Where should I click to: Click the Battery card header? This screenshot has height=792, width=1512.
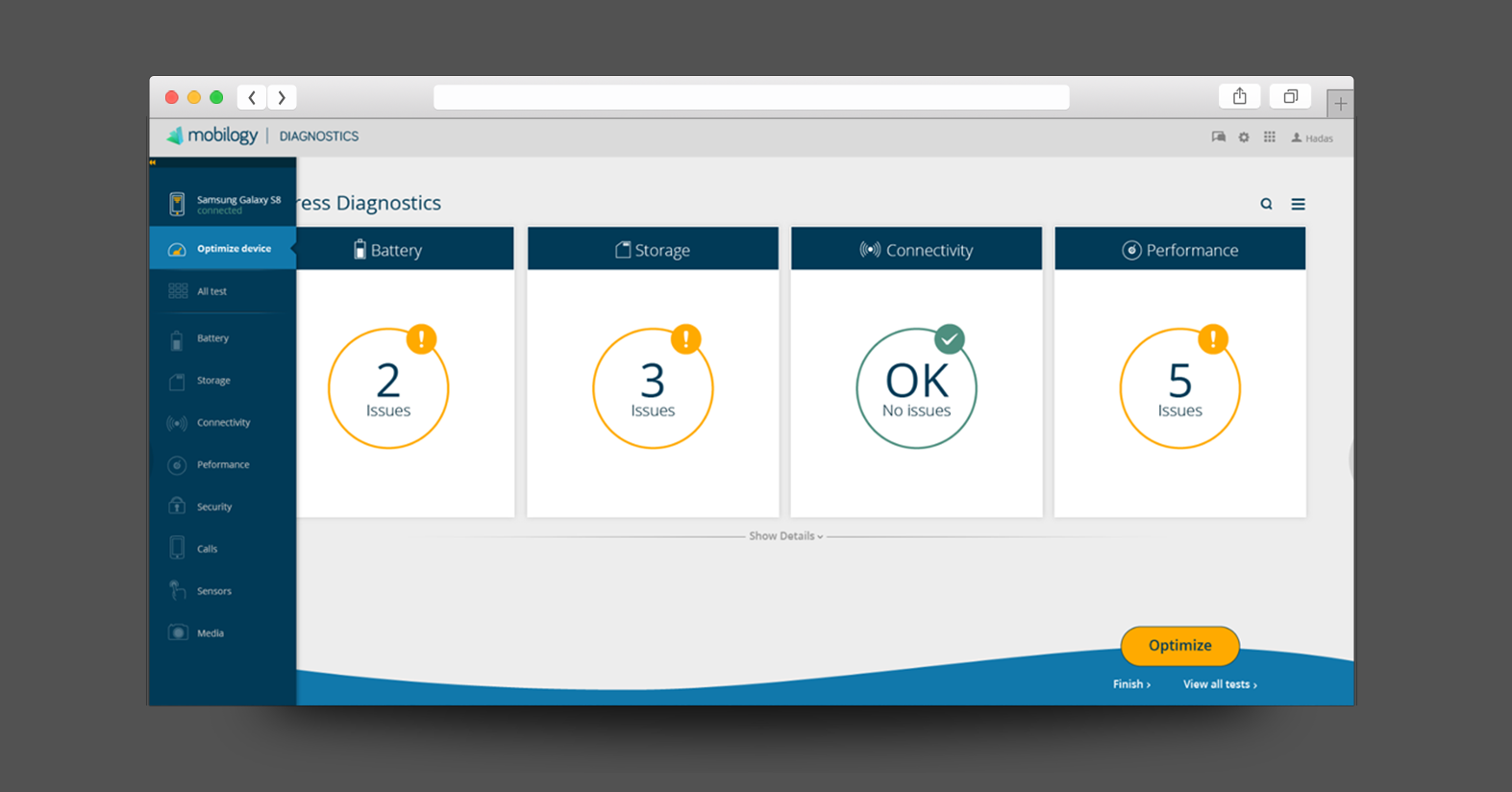coord(405,249)
